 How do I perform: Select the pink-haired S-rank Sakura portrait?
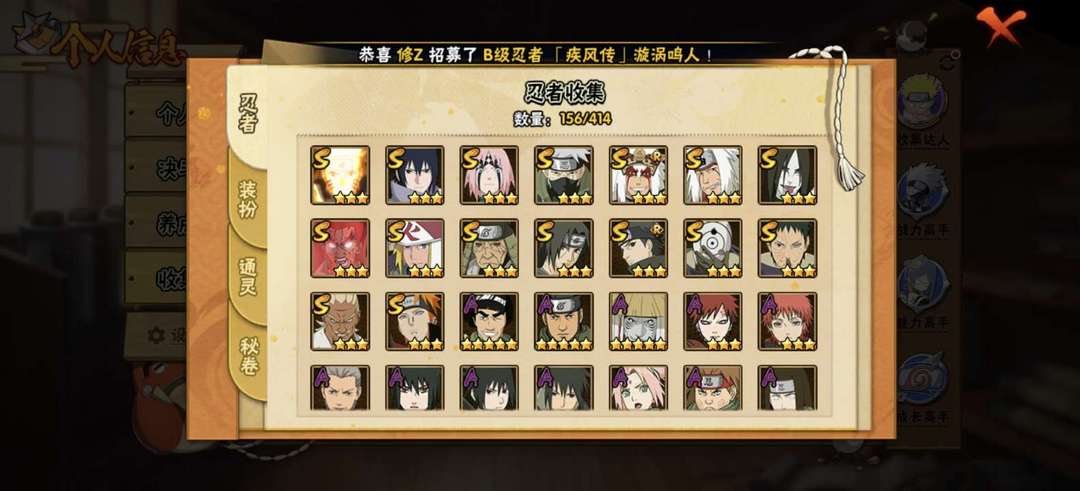point(489,175)
